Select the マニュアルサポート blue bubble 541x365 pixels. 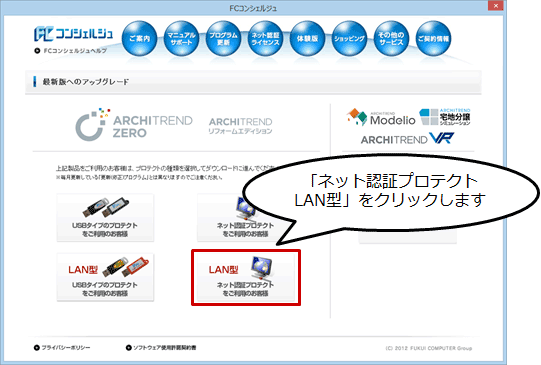(181, 39)
